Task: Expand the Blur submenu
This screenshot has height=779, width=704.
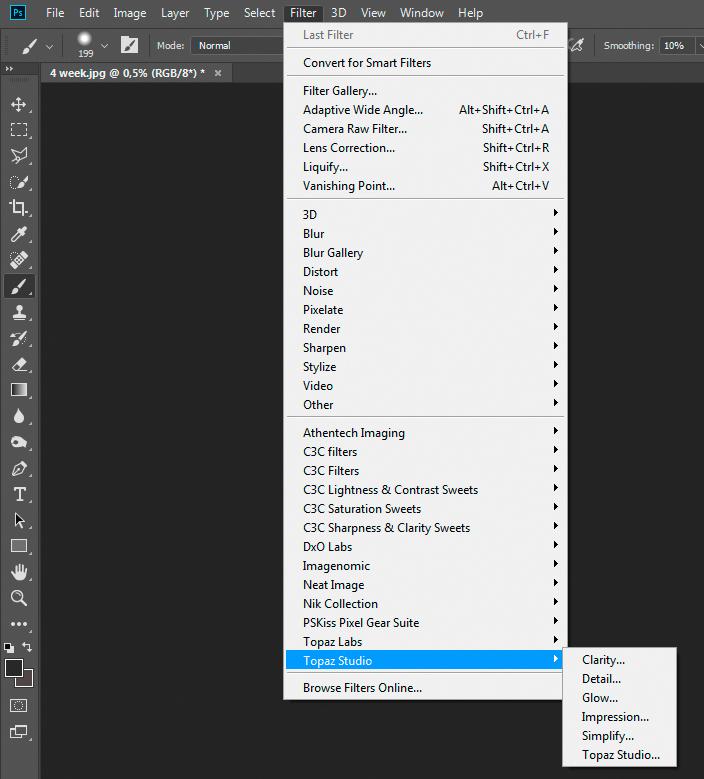Action: [425, 234]
